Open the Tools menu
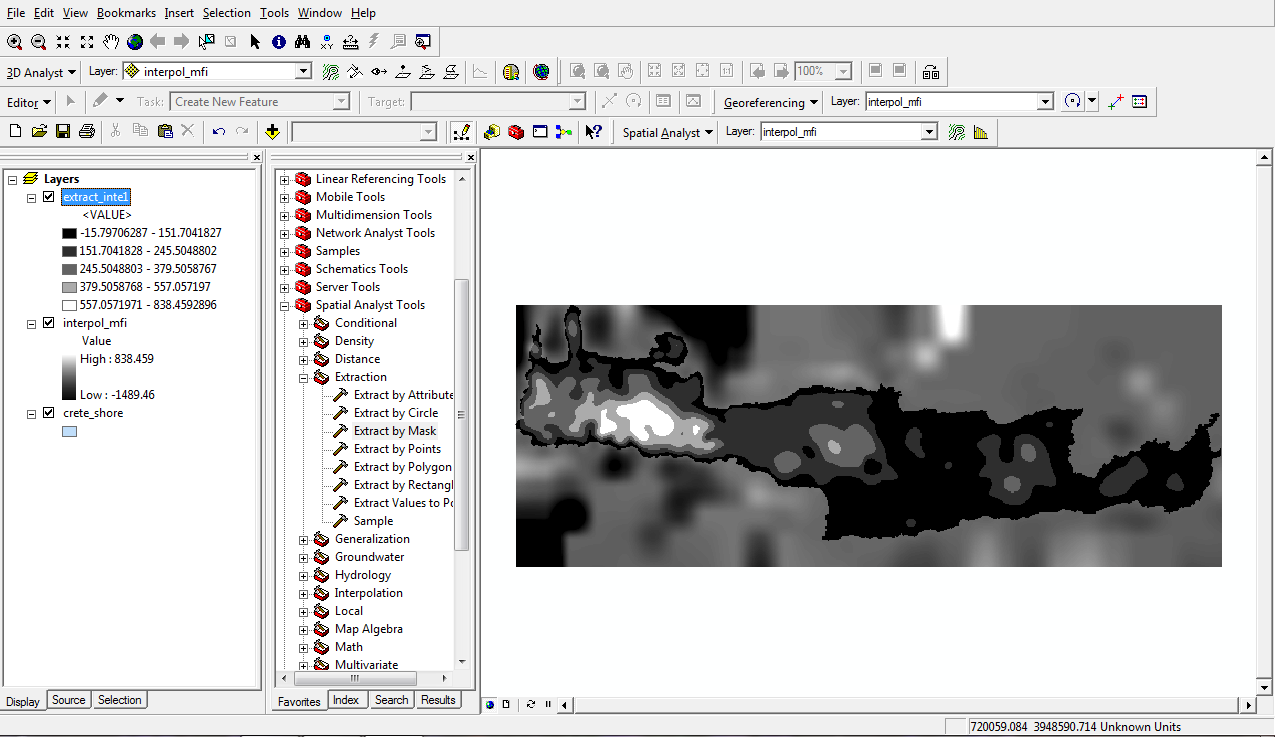Image resolution: width=1275 pixels, height=737 pixels. (x=274, y=13)
